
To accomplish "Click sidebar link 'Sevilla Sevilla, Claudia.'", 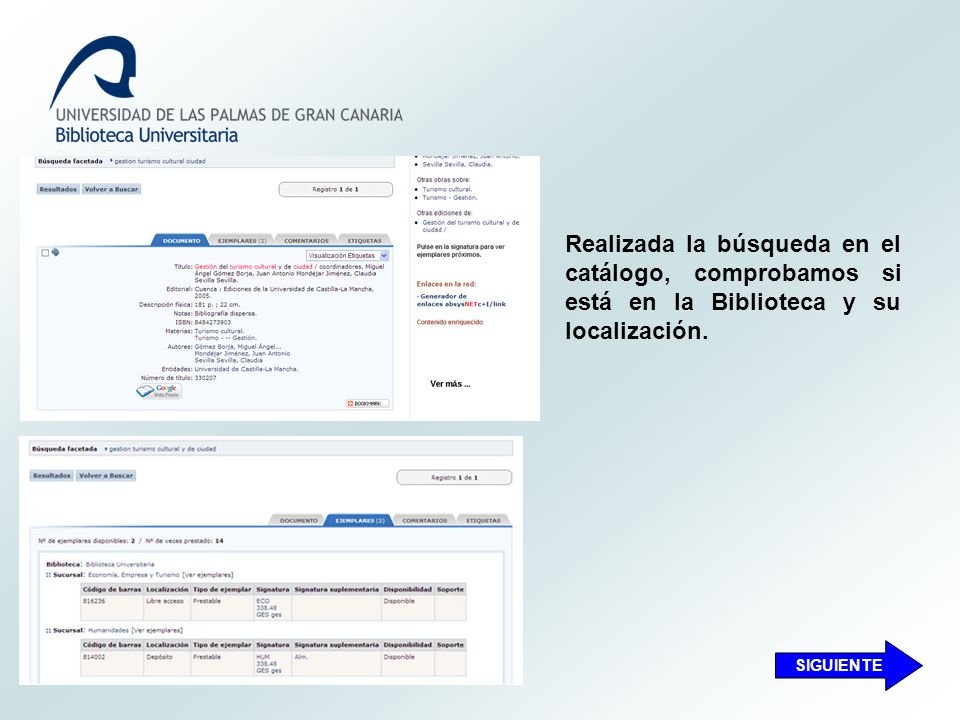I will coord(457,164).
